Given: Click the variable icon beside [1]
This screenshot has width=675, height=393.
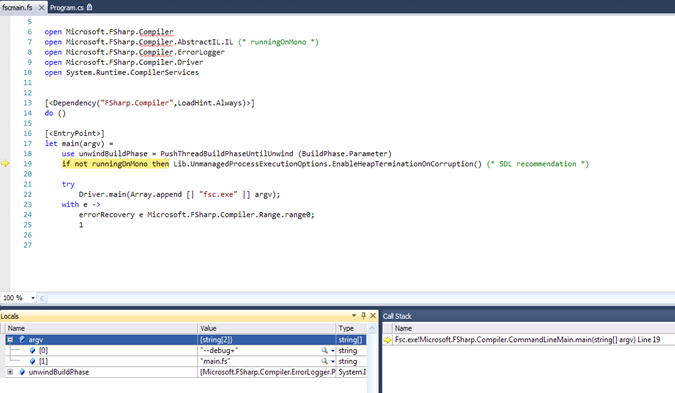Looking at the screenshot, I should pos(32,361).
